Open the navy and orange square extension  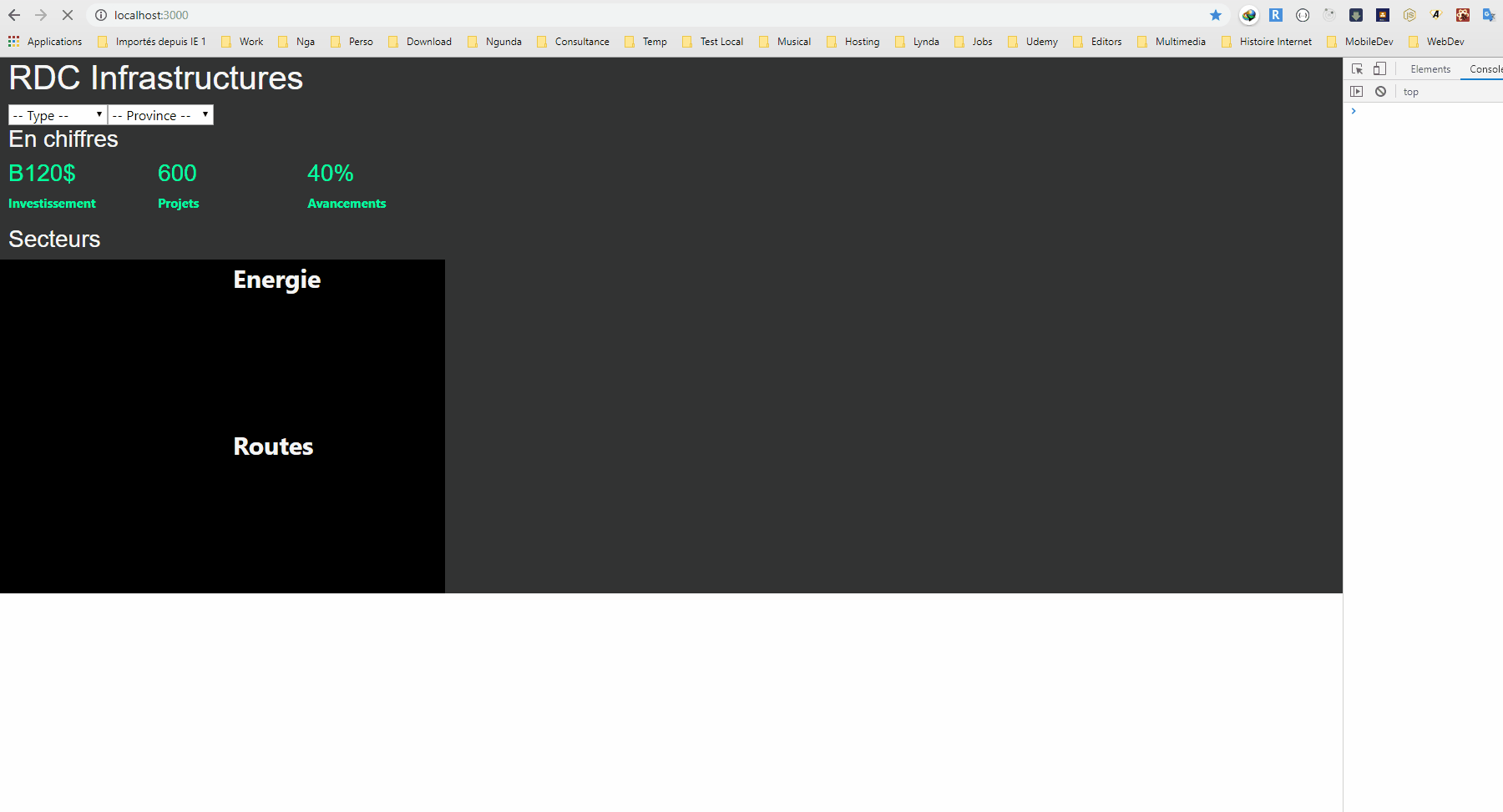coord(1383,15)
